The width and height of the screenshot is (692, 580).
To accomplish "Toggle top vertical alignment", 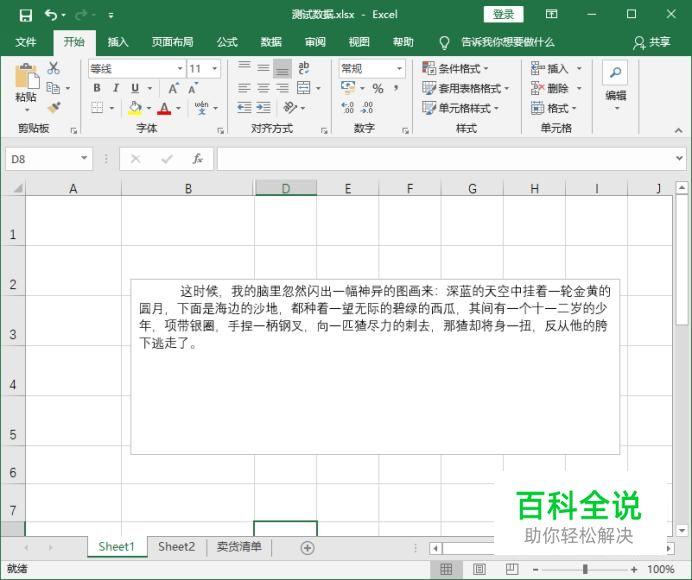I will click(244, 68).
